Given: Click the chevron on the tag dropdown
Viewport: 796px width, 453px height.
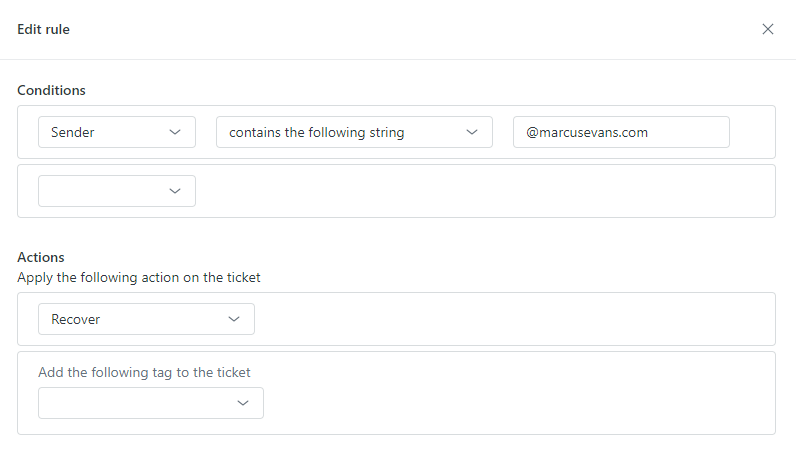Looking at the screenshot, I should [243, 403].
